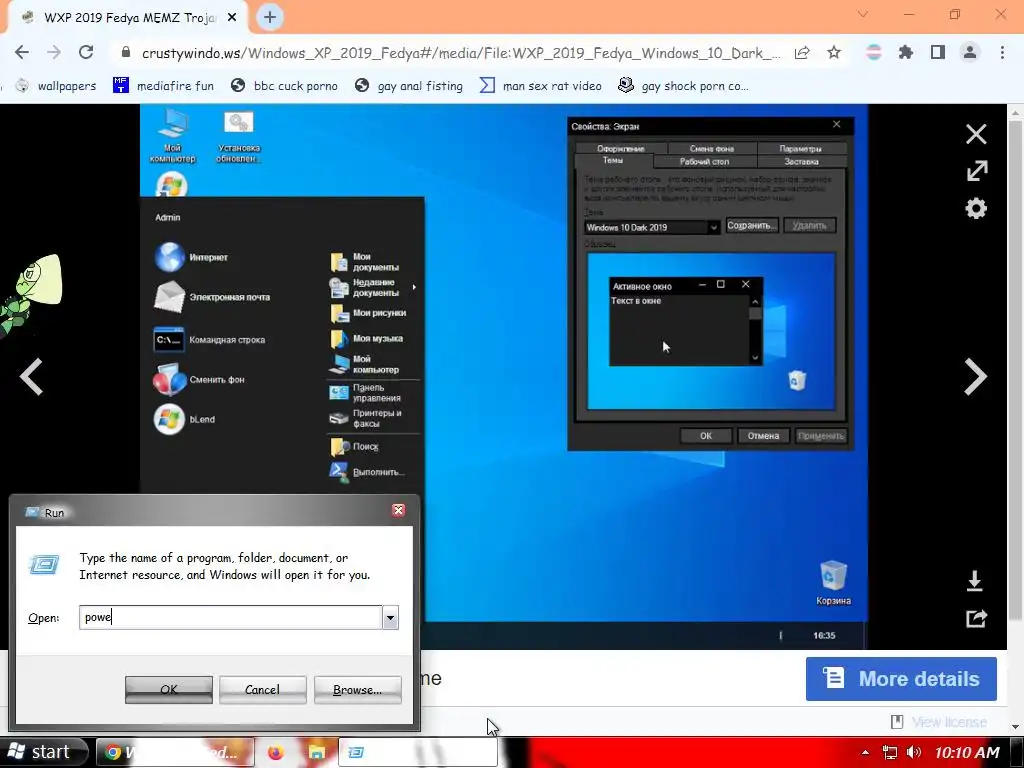View site information via the lock icon
Image resolution: width=1024 pixels, height=768 pixels.
[126, 53]
